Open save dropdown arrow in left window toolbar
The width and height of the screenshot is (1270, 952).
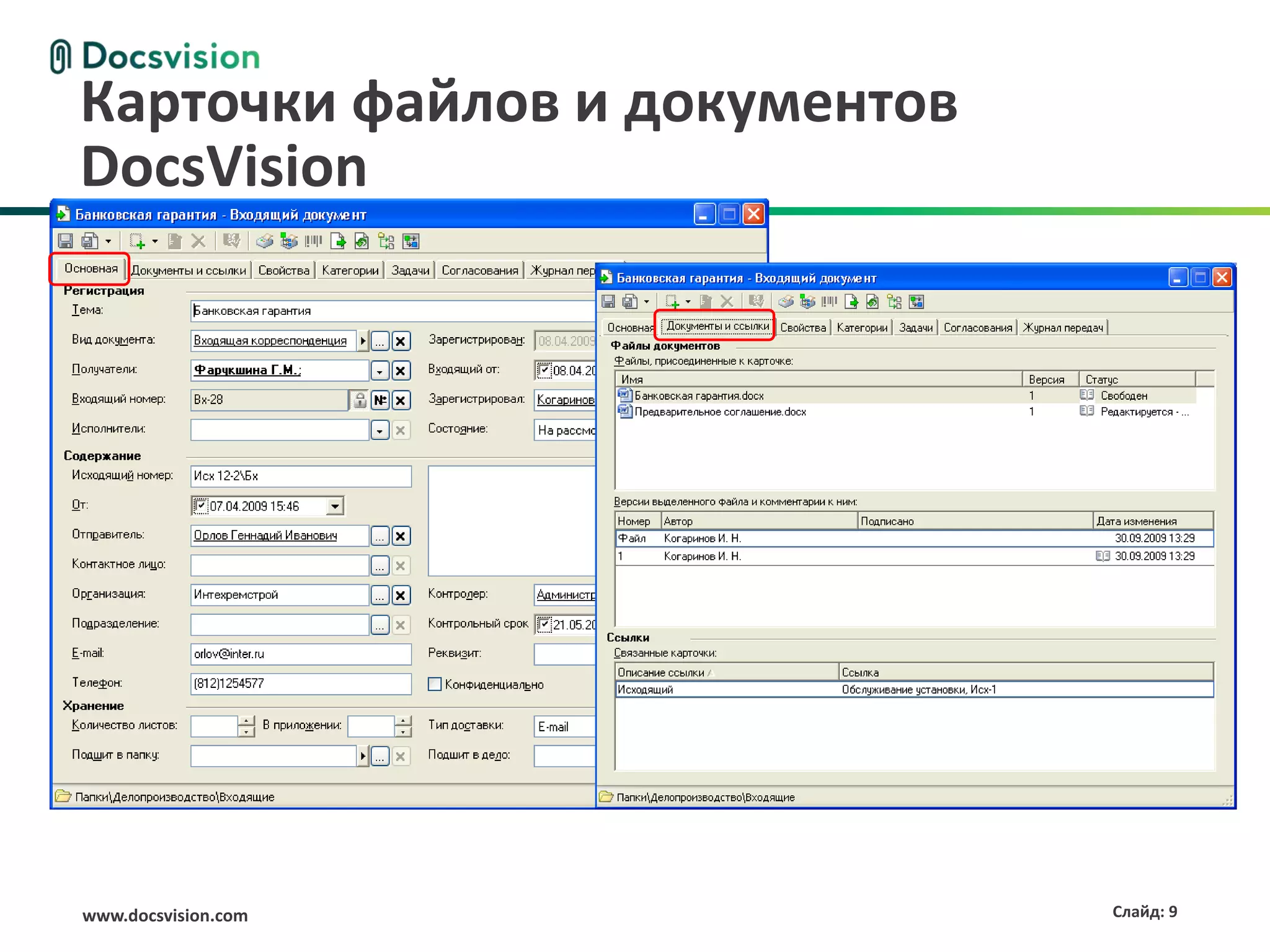point(108,240)
